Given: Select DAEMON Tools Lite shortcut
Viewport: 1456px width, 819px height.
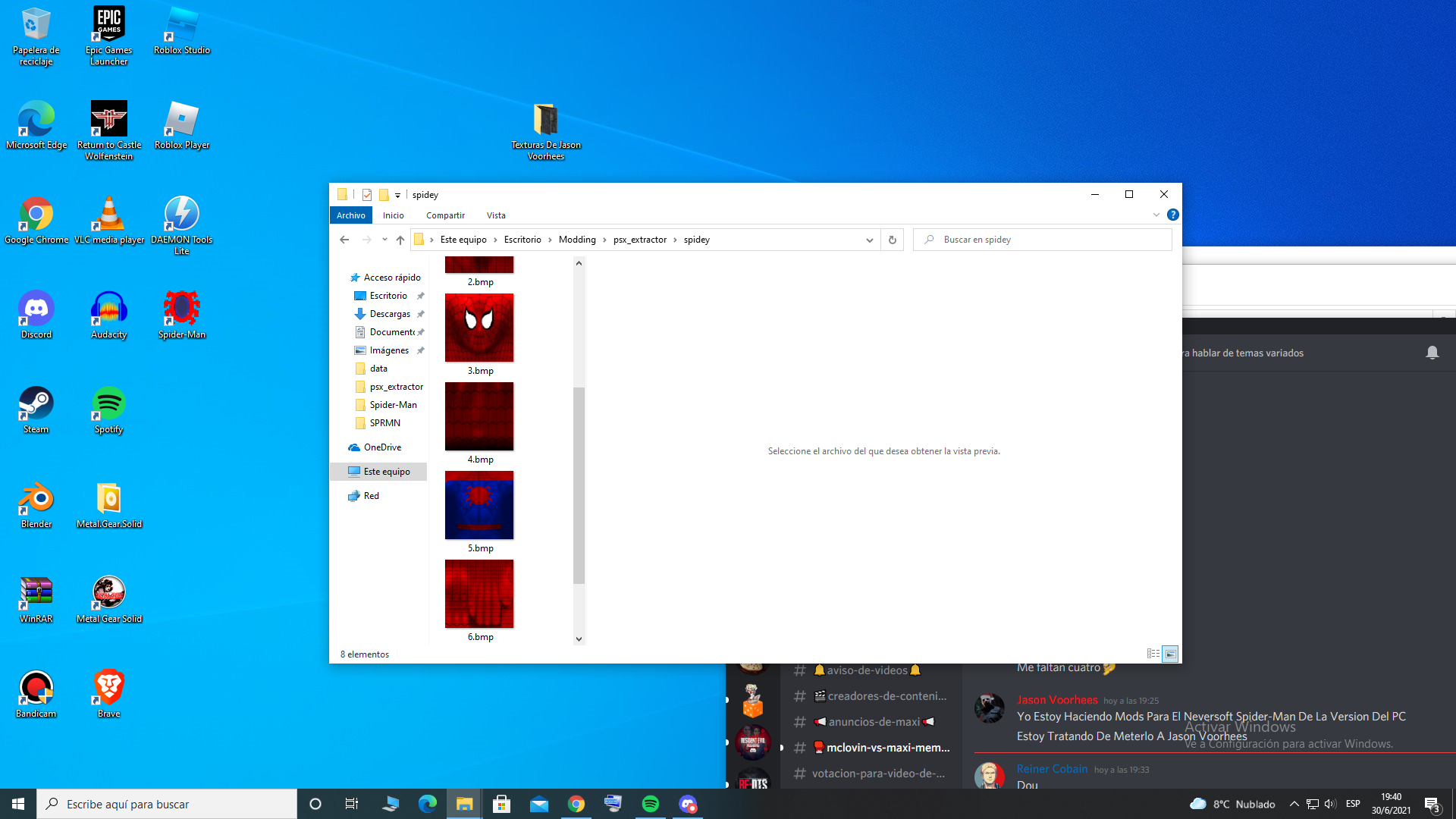Looking at the screenshot, I should point(181,225).
